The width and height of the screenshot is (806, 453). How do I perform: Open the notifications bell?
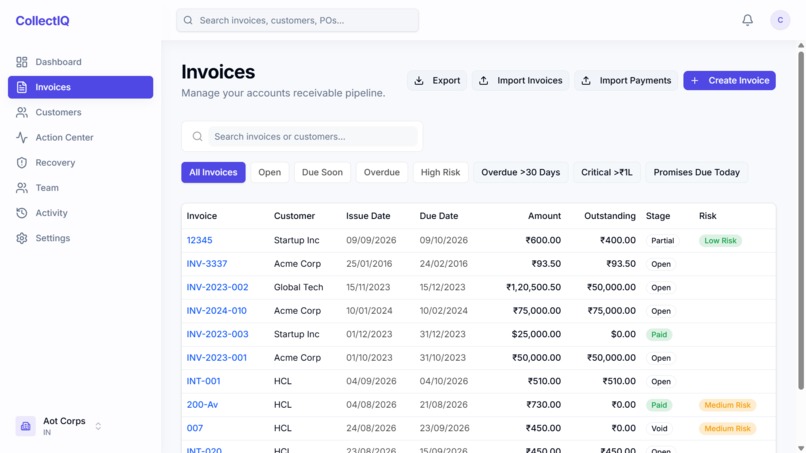747,20
